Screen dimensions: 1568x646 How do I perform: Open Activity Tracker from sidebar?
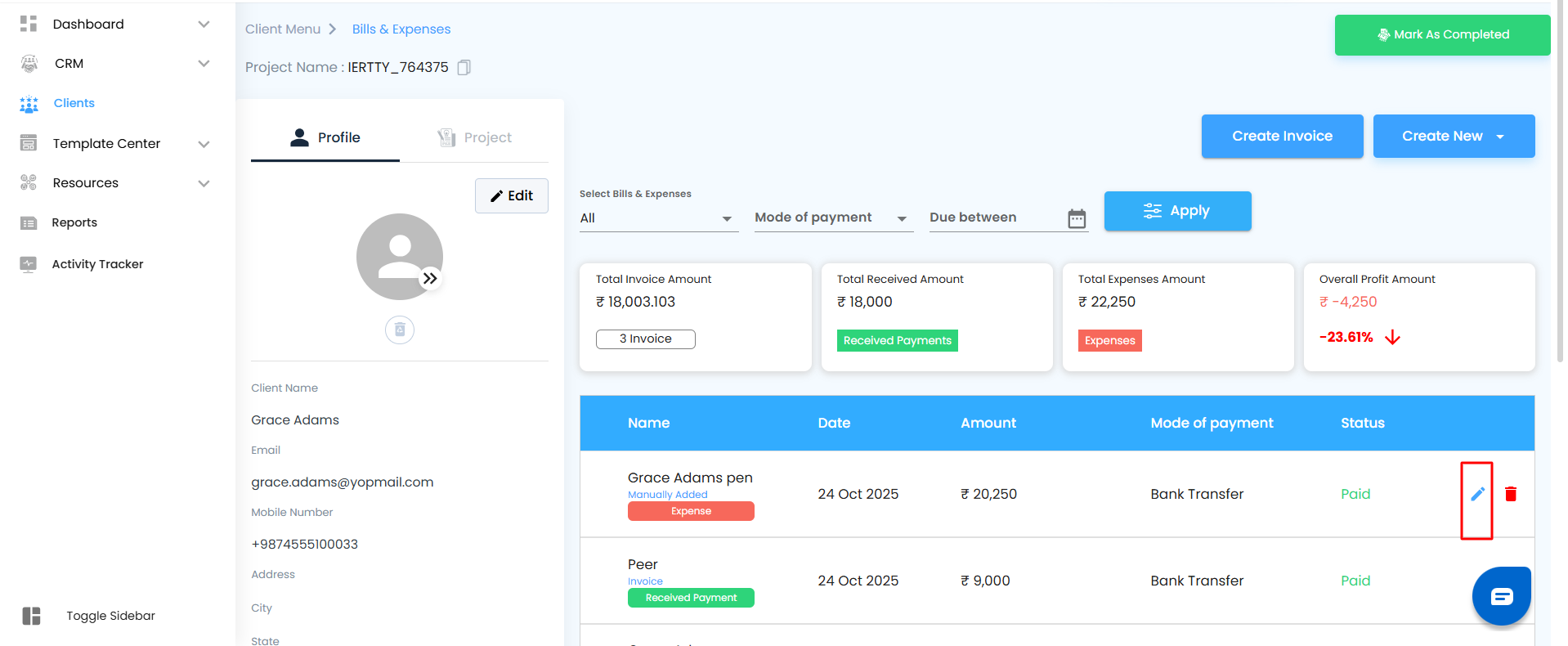(x=97, y=264)
